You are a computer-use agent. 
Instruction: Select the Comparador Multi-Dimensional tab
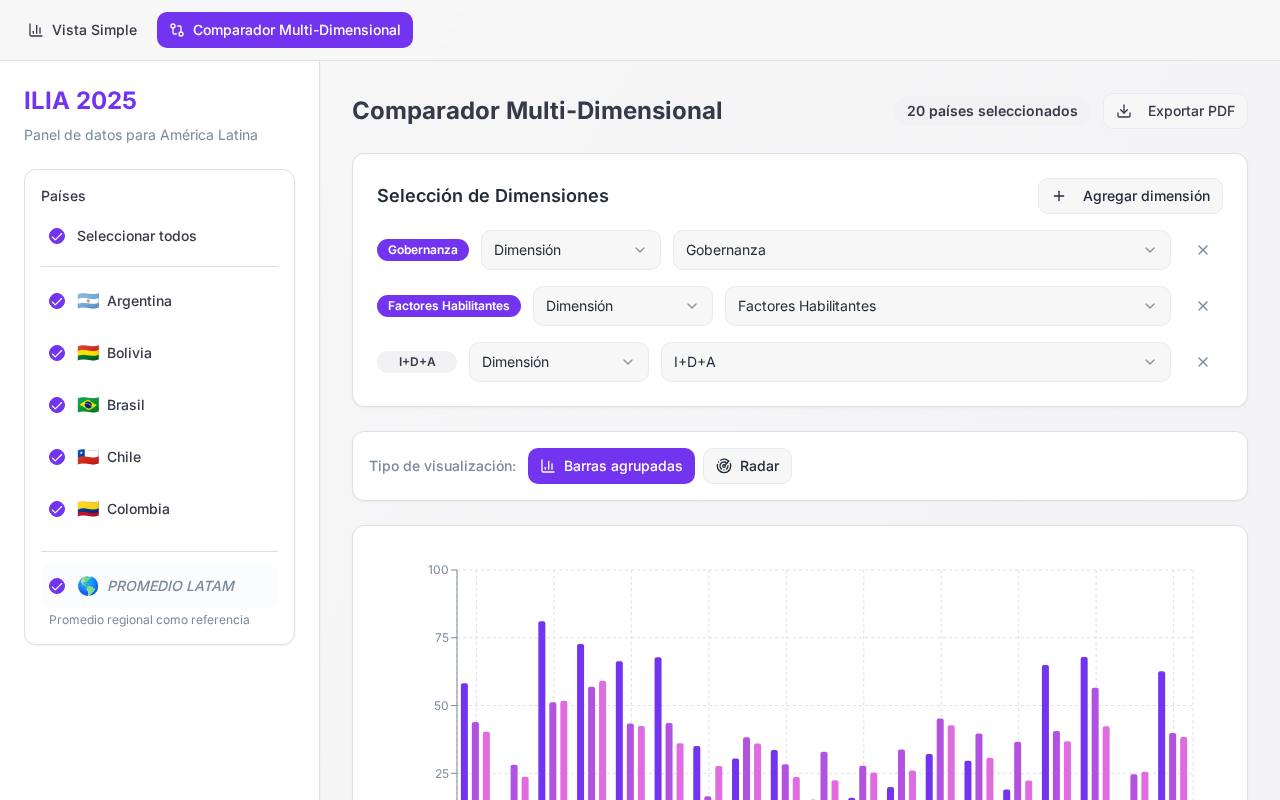coord(285,30)
